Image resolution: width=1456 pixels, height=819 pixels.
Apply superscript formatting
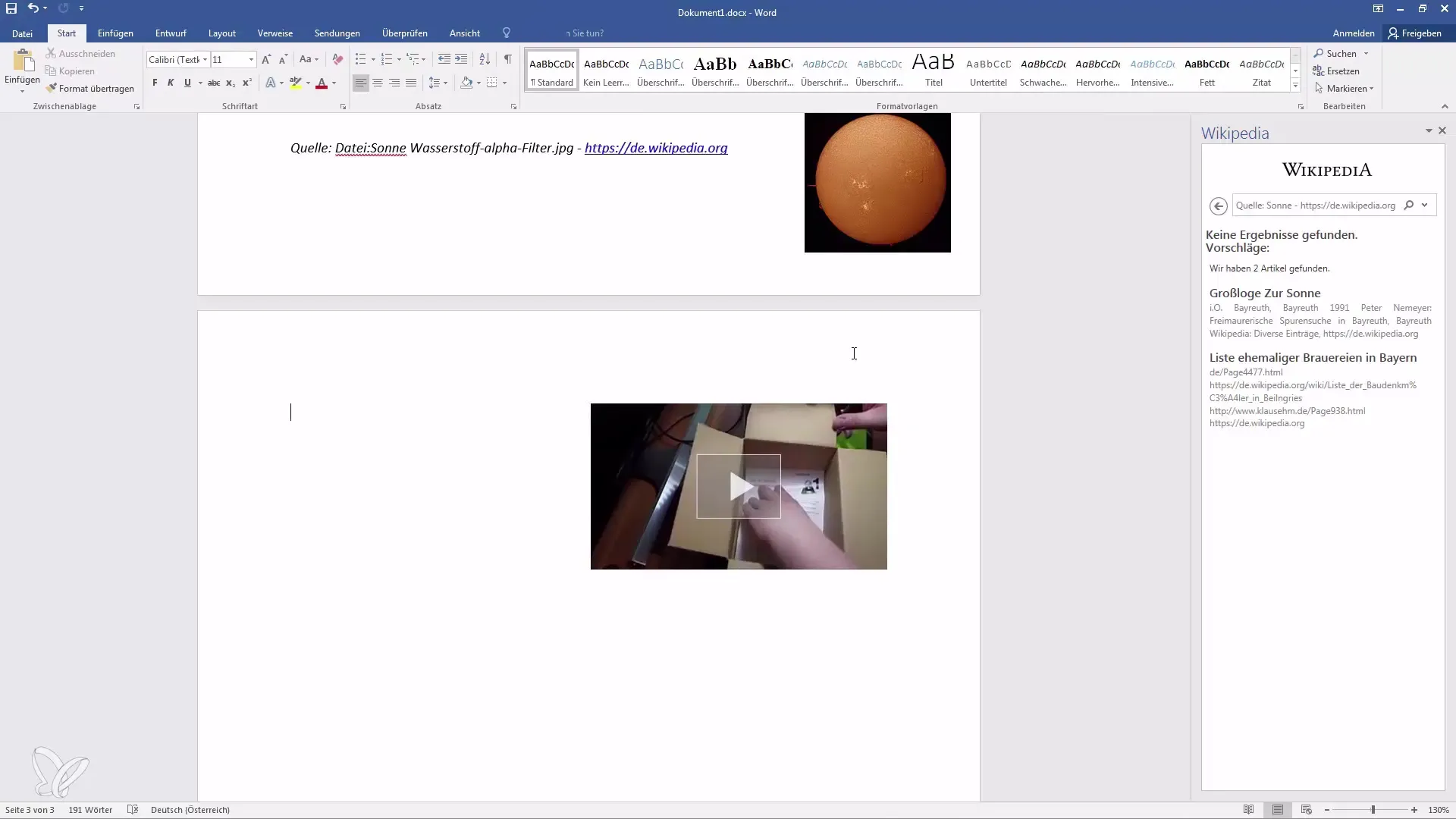(x=246, y=83)
